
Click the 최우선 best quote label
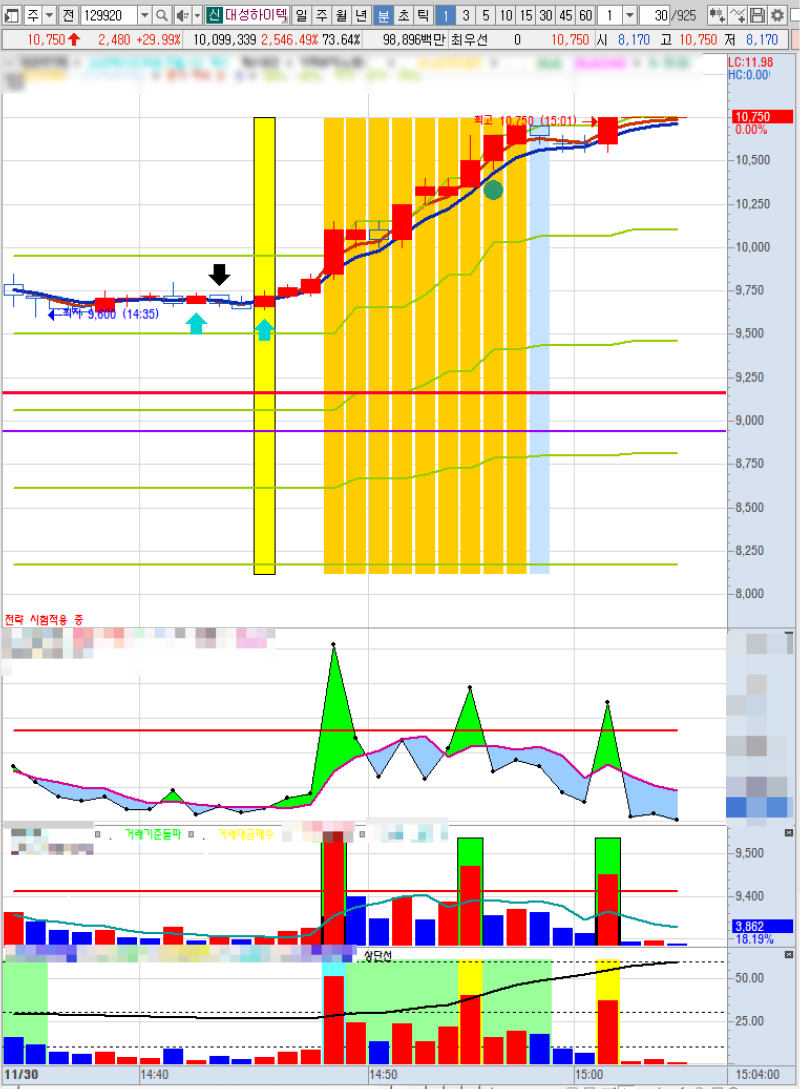click(x=469, y=40)
